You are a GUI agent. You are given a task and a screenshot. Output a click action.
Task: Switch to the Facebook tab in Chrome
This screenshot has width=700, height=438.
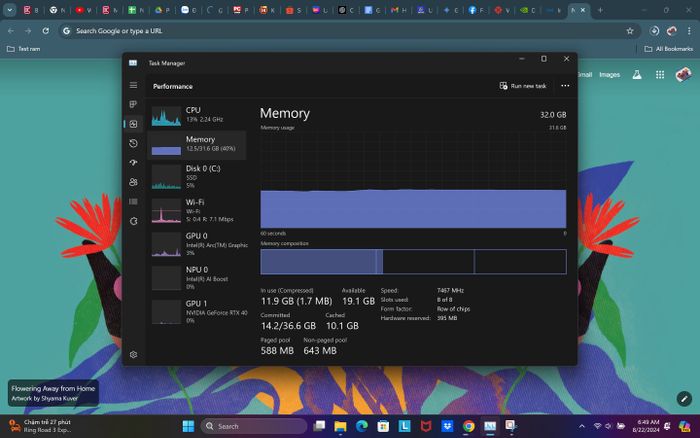[x=475, y=10]
